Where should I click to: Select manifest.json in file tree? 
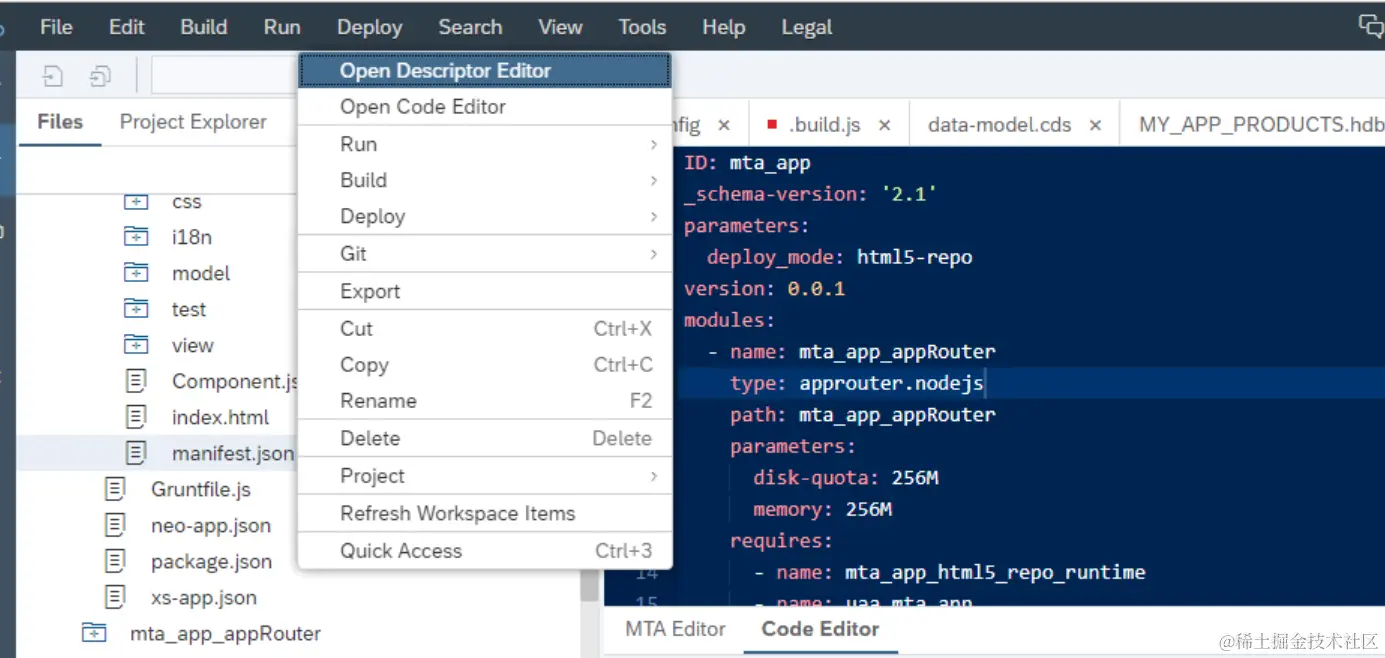[233, 454]
